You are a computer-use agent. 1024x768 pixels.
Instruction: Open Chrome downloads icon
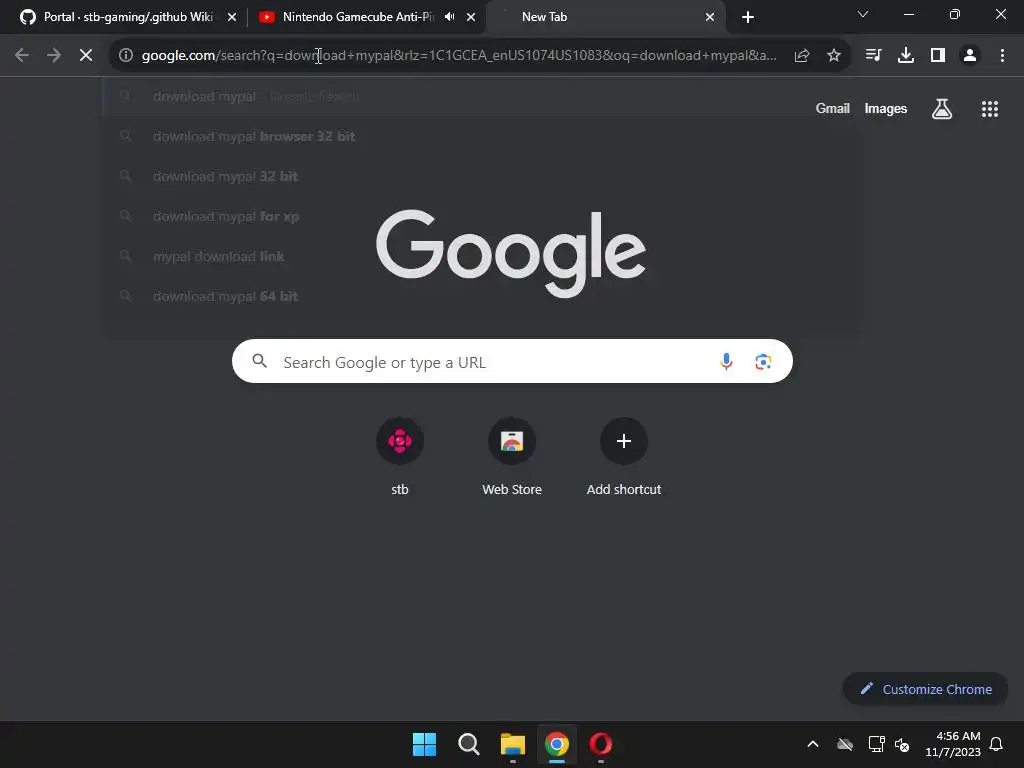(906, 56)
